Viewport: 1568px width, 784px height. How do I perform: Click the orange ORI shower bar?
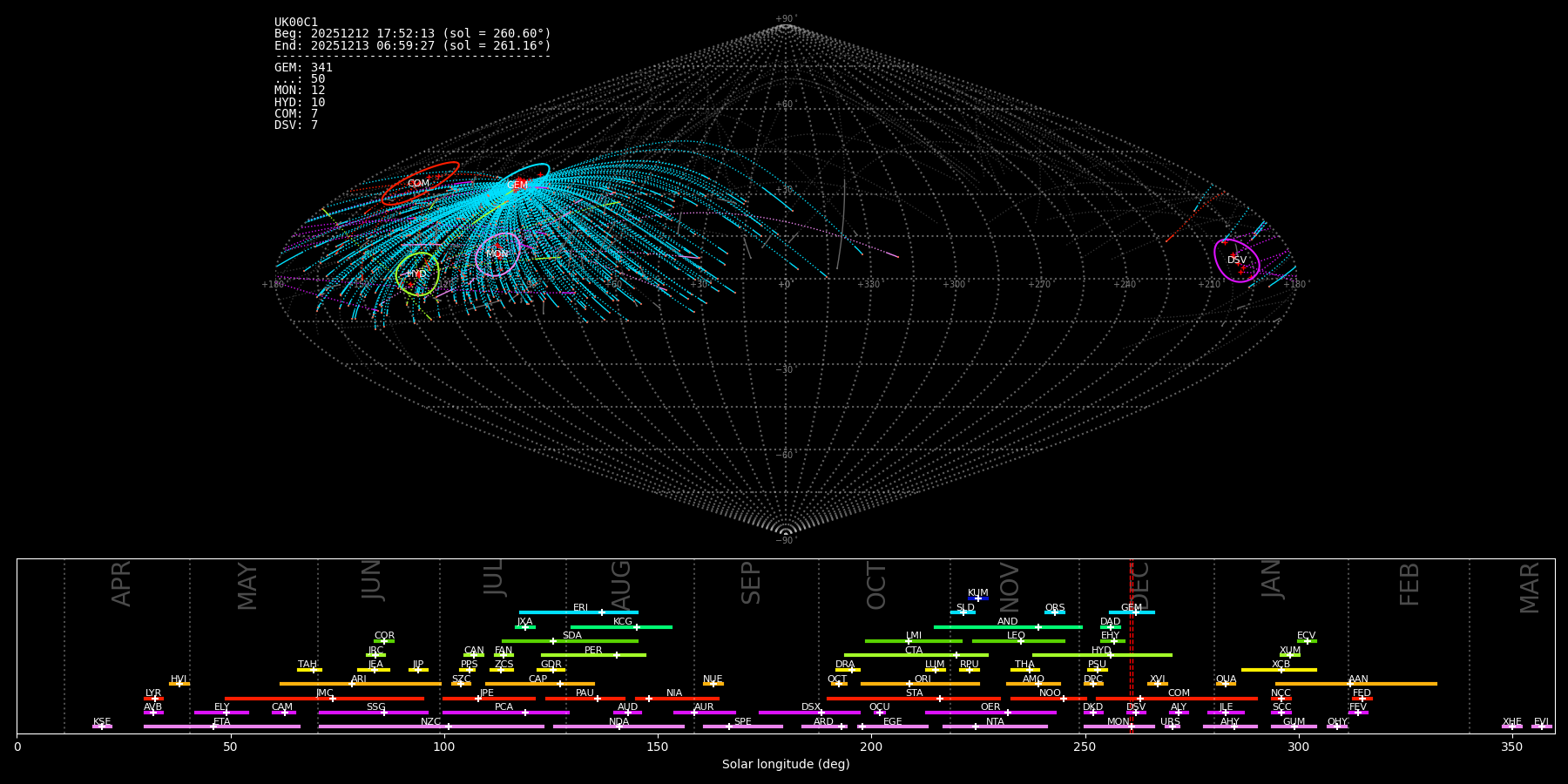(920, 684)
